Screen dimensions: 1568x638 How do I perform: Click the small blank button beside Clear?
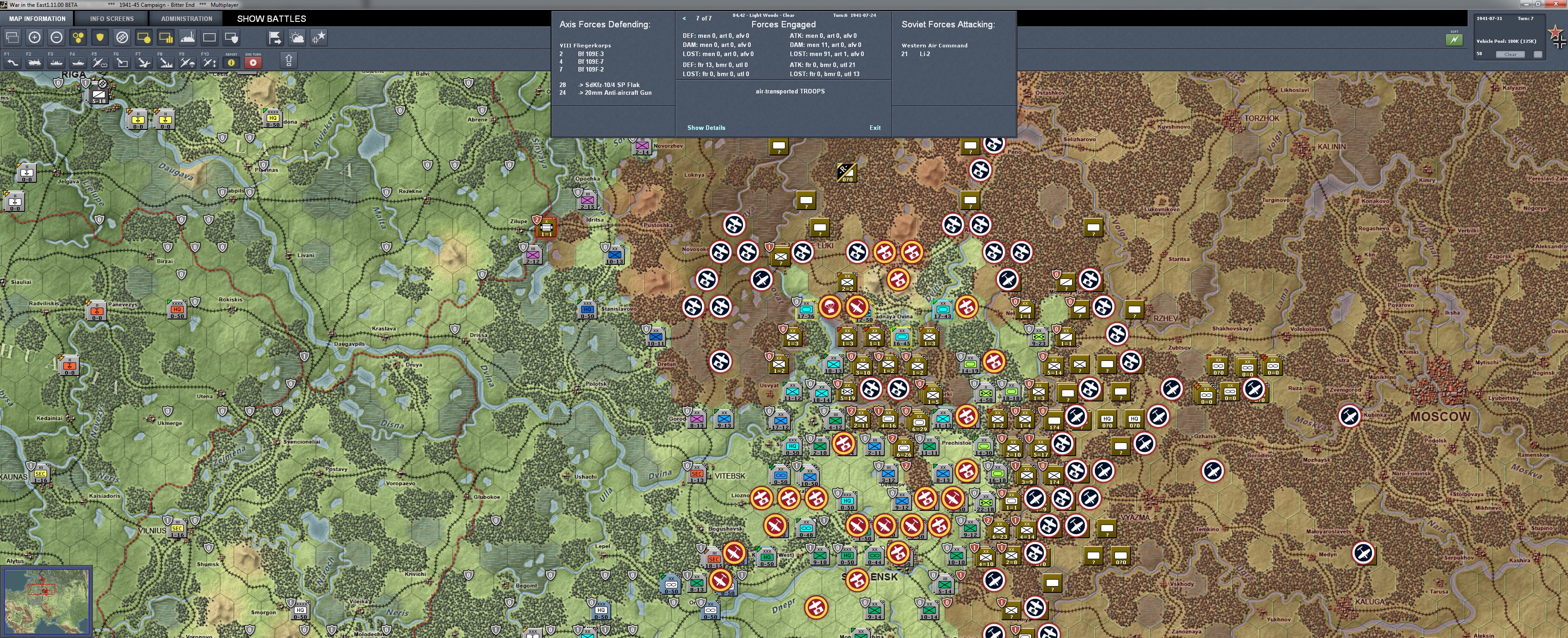[1537, 54]
